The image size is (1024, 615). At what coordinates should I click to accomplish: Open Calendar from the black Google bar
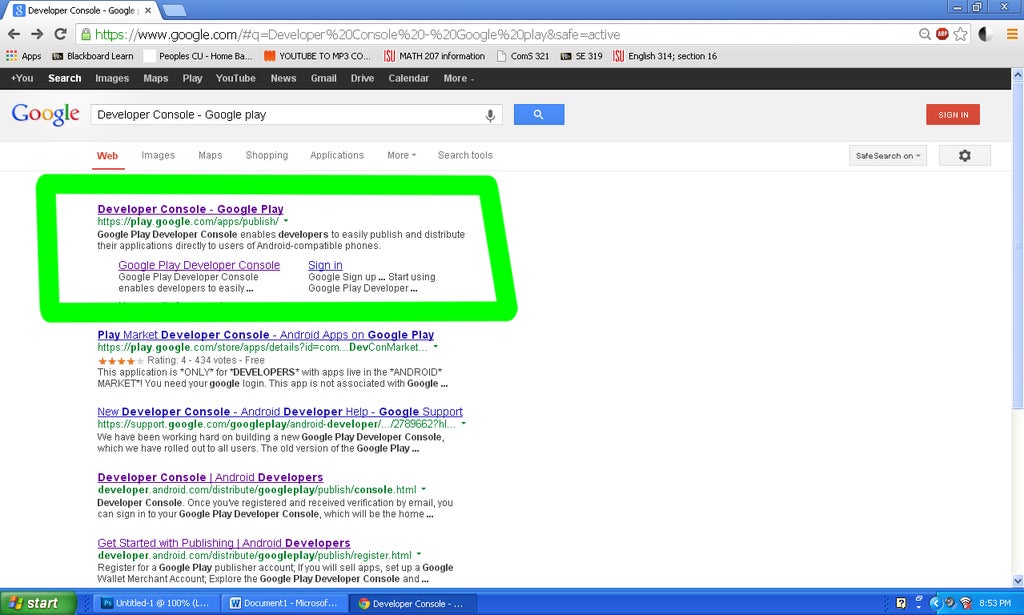(x=409, y=78)
